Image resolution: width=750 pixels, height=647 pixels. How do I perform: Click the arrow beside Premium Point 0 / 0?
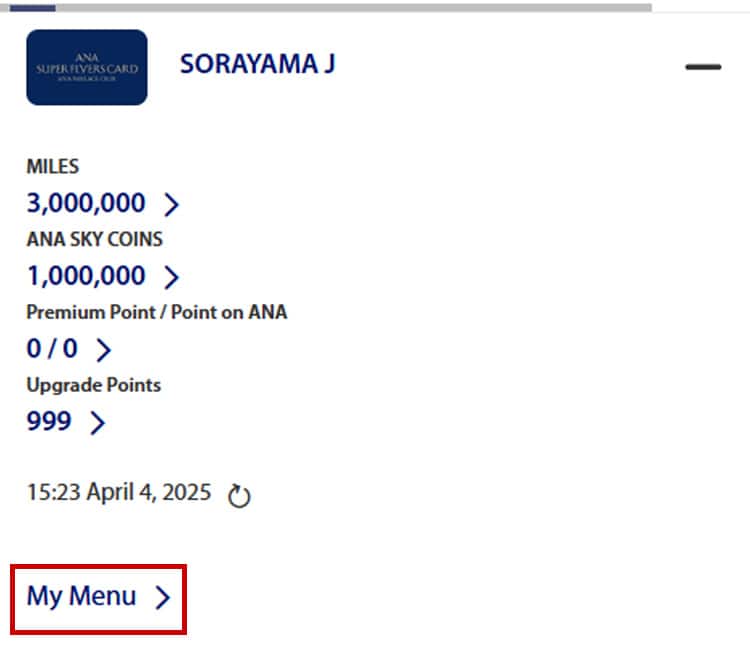click(103, 349)
